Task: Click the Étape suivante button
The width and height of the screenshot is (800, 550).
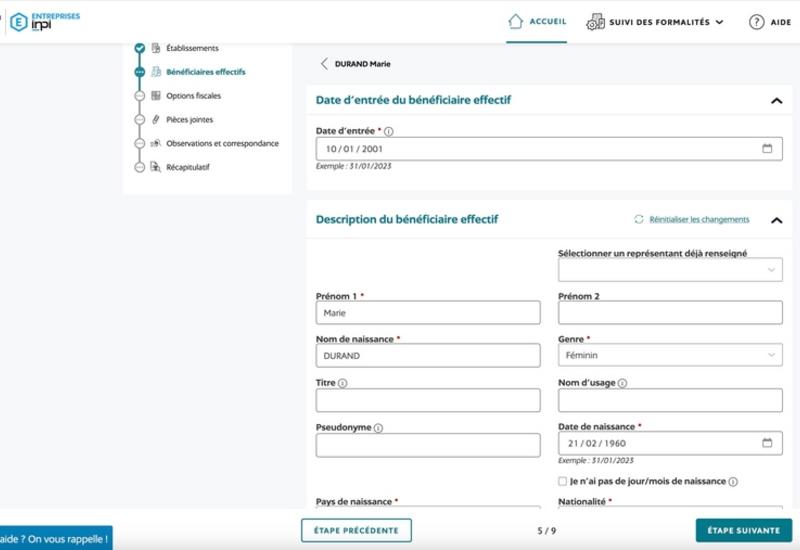Action: [x=743, y=530]
